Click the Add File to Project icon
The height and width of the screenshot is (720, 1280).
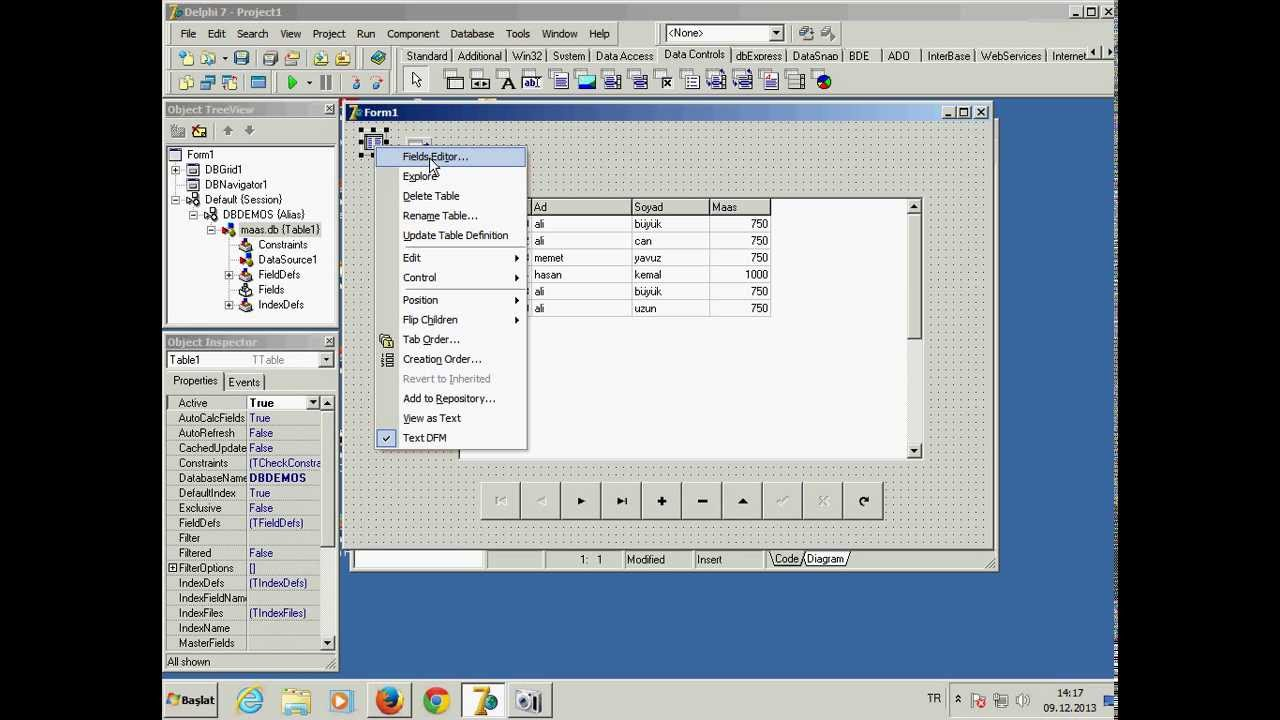(321, 58)
